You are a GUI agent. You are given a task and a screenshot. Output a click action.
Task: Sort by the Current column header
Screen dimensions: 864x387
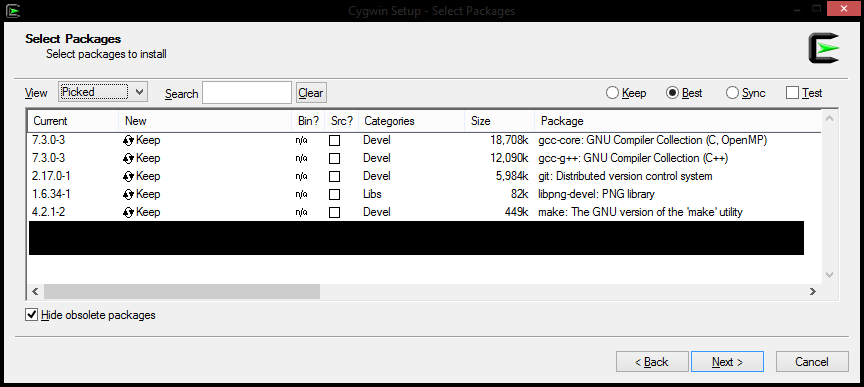tap(73, 121)
